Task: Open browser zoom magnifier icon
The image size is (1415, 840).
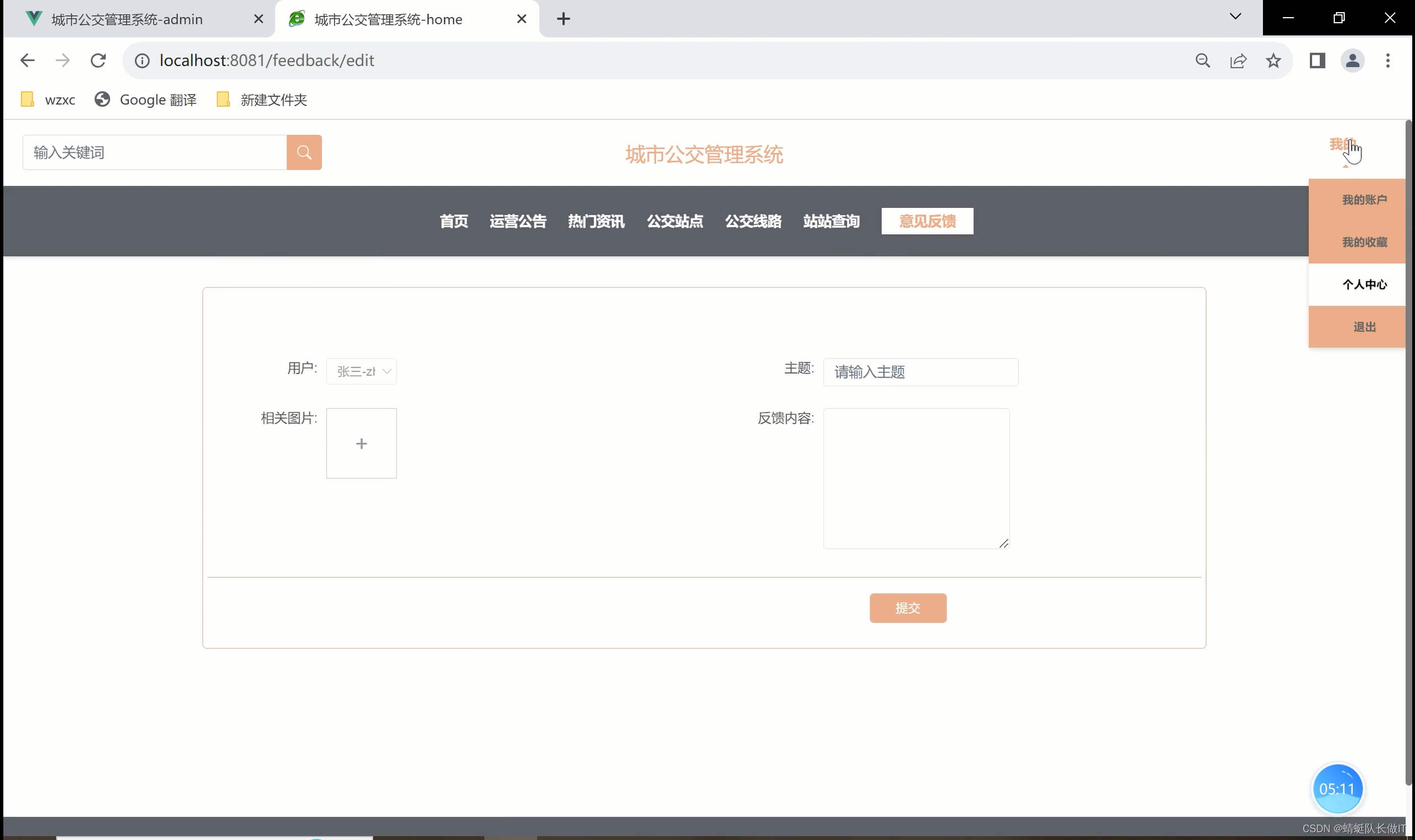Action: (x=1203, y=61)
